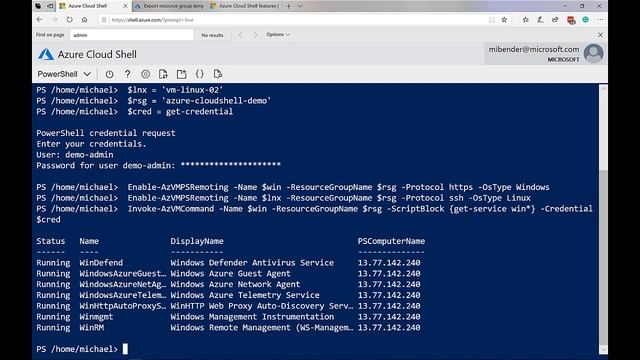
Task: Click "$rsg = 'azure-cloudshell-demo'" command text
Action: coord(199,101)
